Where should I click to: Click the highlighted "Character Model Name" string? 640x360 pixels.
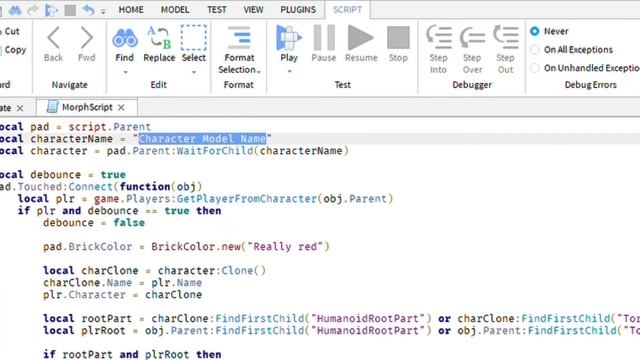tap(202, 139)
